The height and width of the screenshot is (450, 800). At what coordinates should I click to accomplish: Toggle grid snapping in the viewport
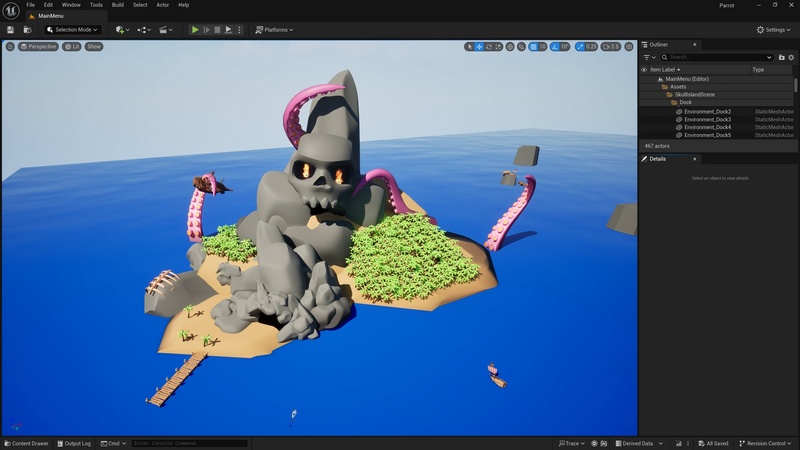coord(532,47)
